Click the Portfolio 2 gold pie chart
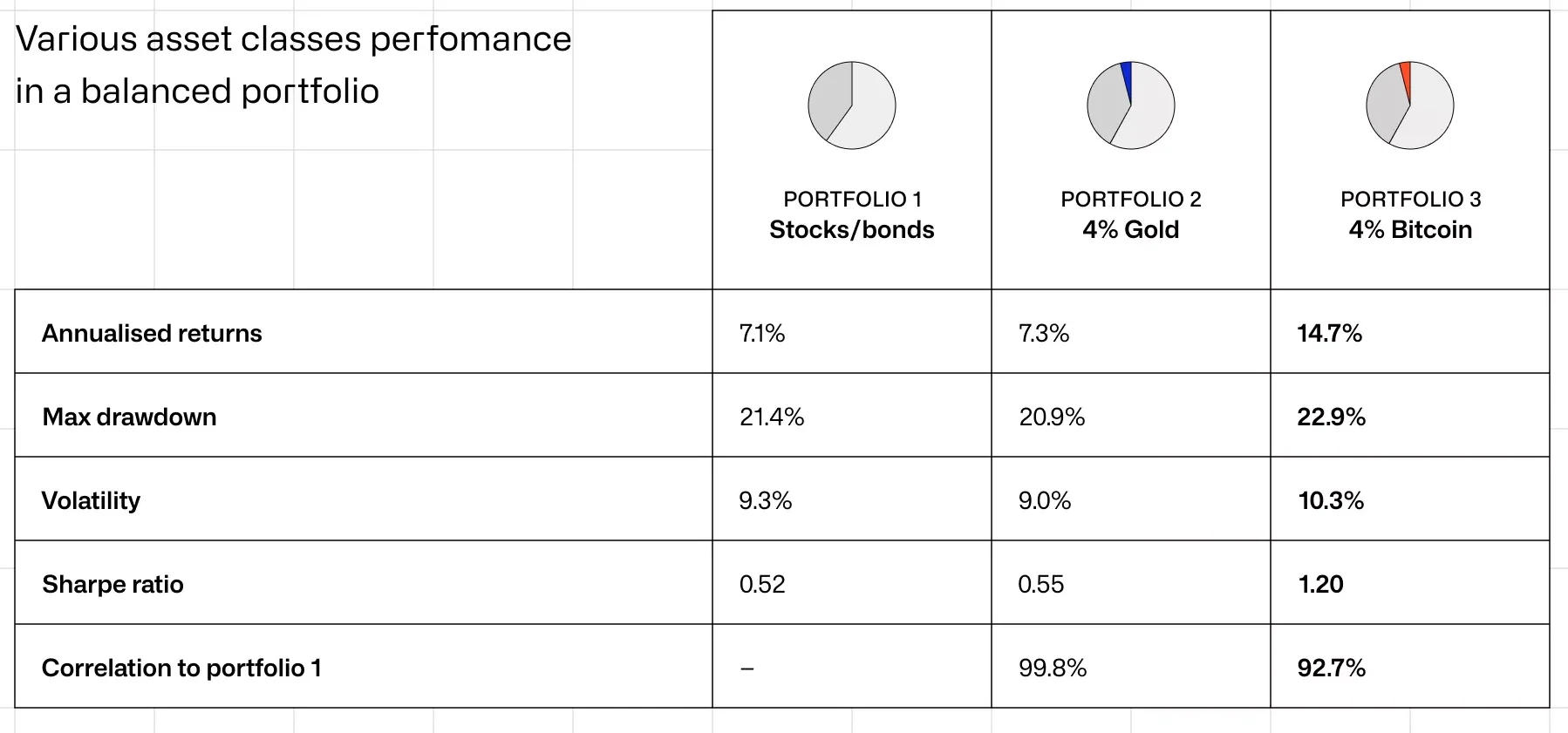Viewport: 1568px width, 733px height. pyautogui.click(x=1131, y=105)
